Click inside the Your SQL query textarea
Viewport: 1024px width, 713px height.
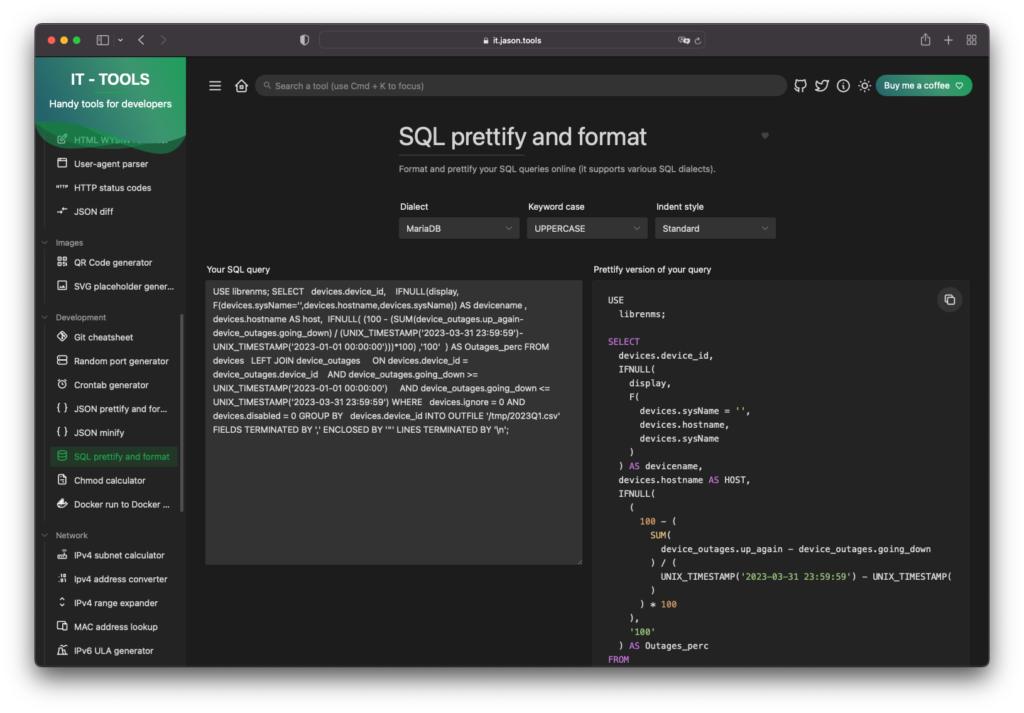pos(393,422)
